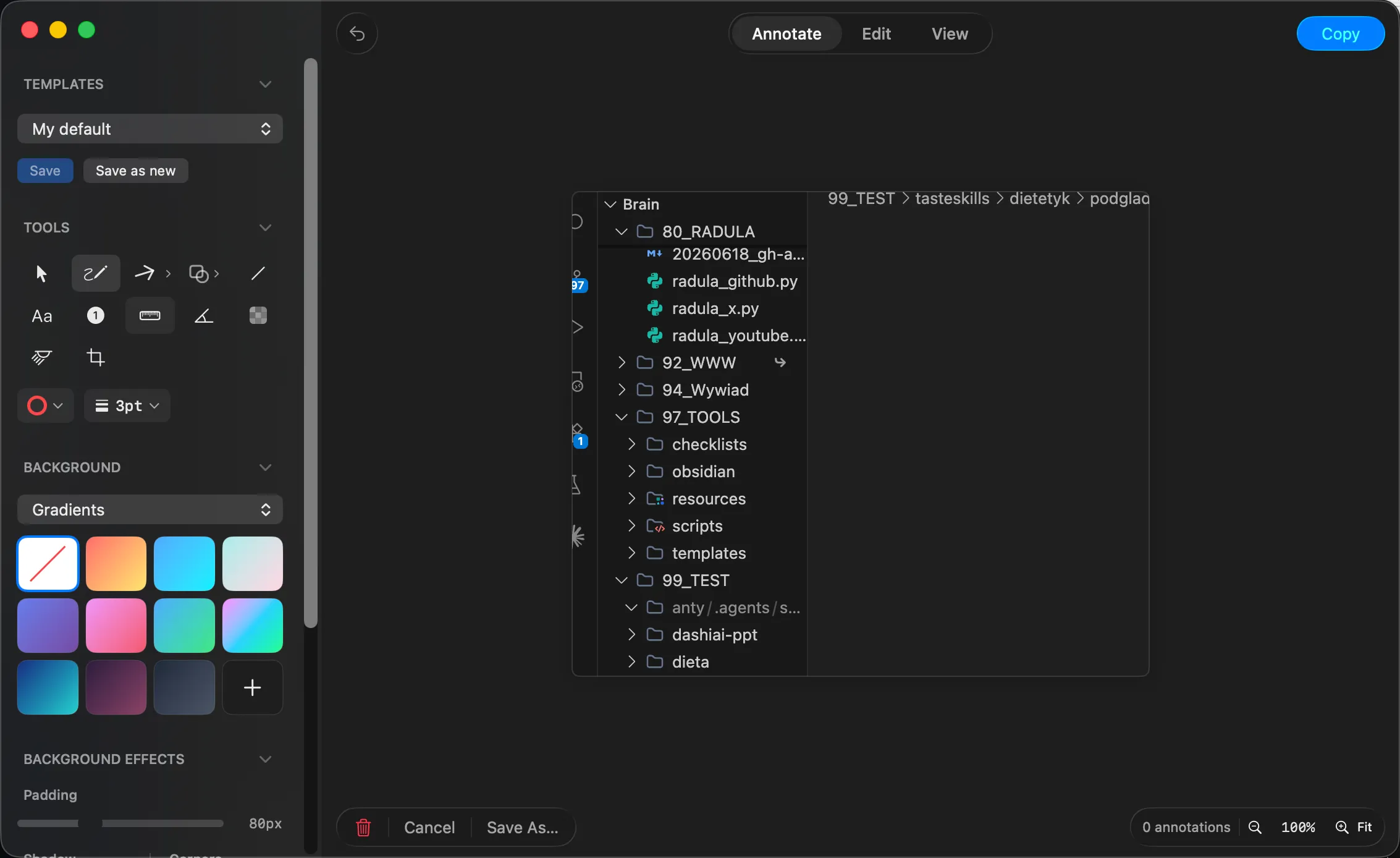The image size is (1400, 858).
Task: Switch to the Annotate tab
Action: pos(786,33)
